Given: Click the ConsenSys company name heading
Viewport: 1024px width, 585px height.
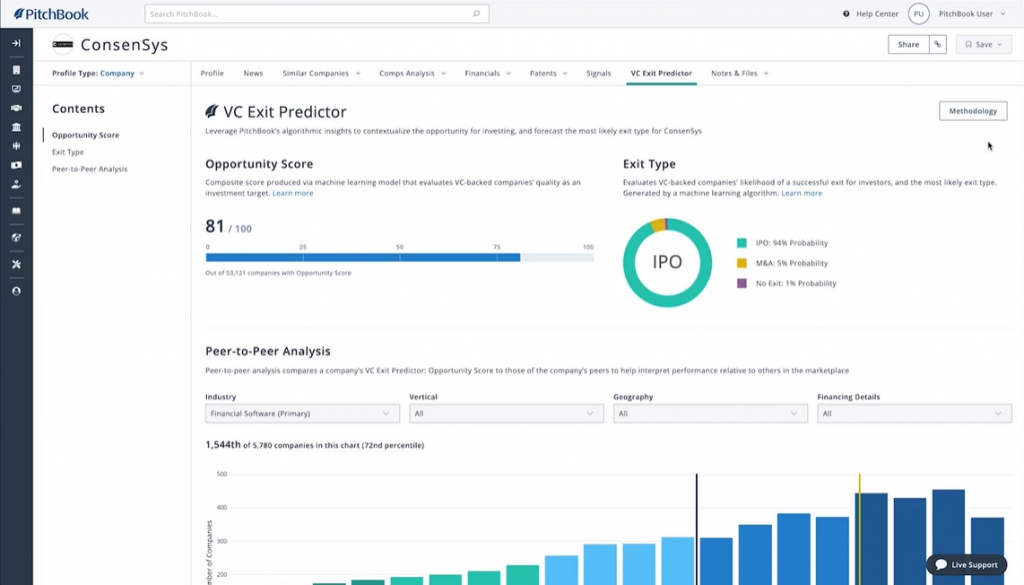Looking at the screenshot, I should point(124,44).
